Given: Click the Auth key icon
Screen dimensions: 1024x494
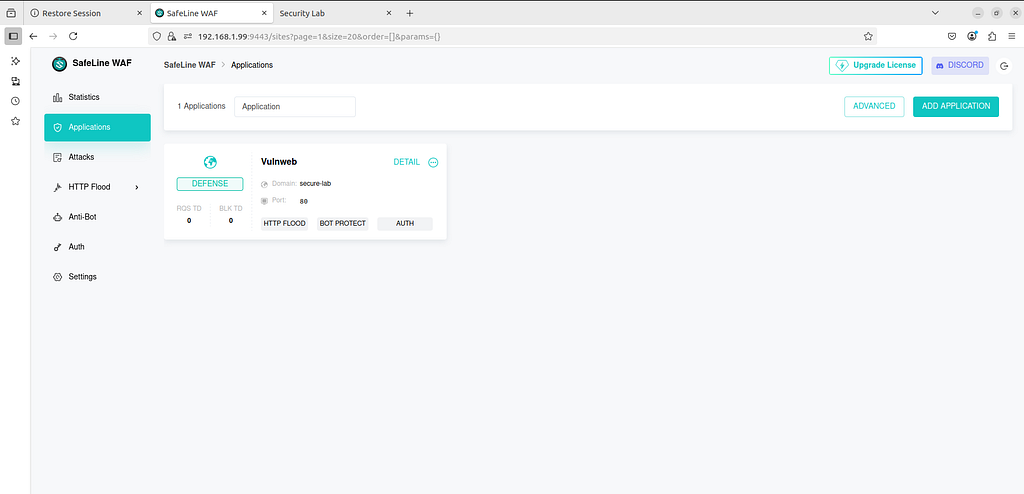Looking at the screenshot, I should 57,248.
